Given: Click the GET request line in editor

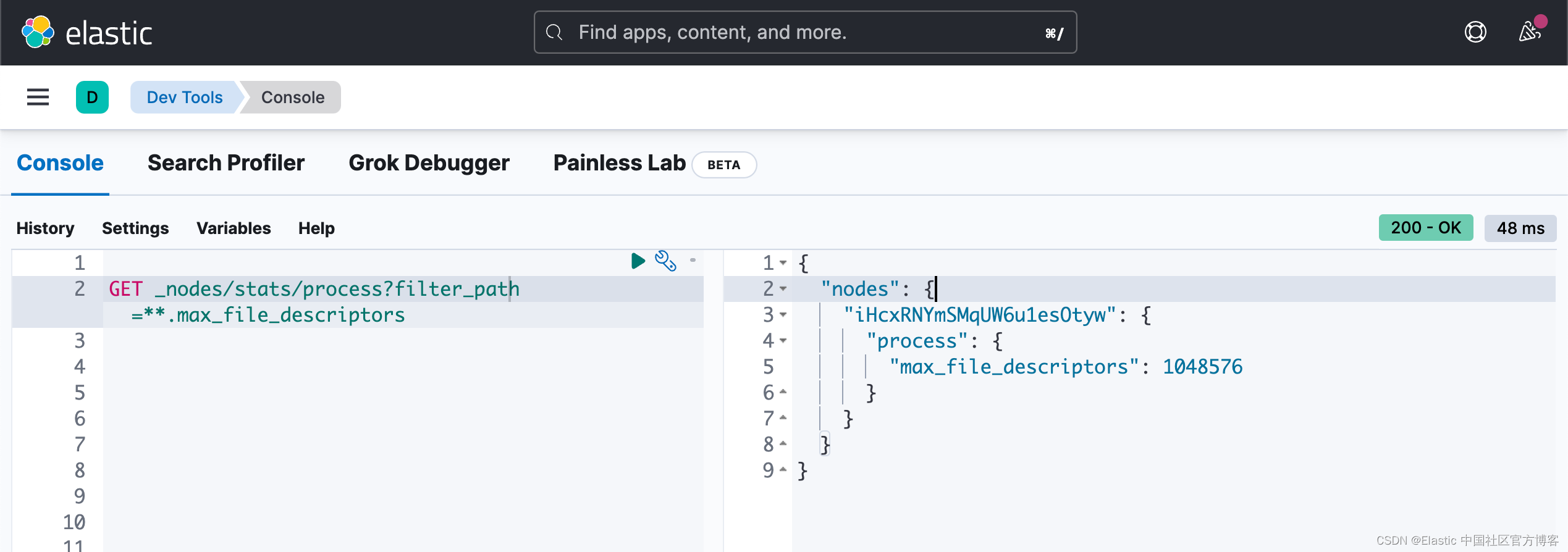Looking at the screenshot, I should coord(314,289).
